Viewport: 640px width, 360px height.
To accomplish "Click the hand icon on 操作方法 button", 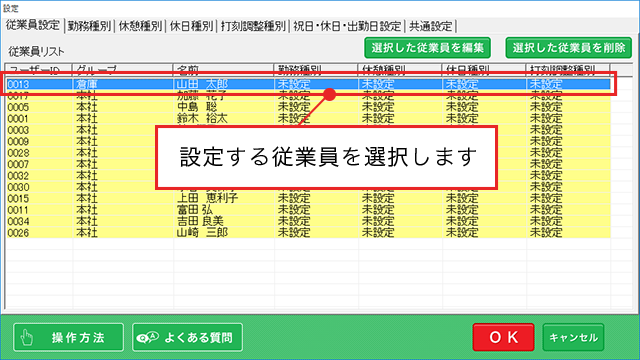I will (27, 338).
